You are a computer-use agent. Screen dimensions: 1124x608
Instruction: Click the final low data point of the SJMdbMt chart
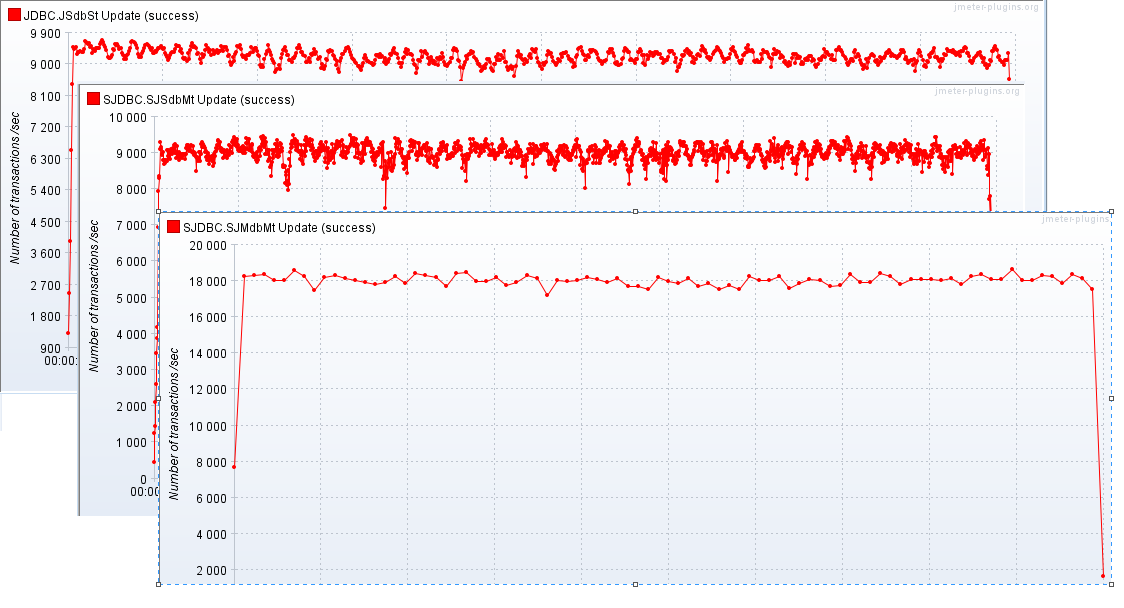1103,576
